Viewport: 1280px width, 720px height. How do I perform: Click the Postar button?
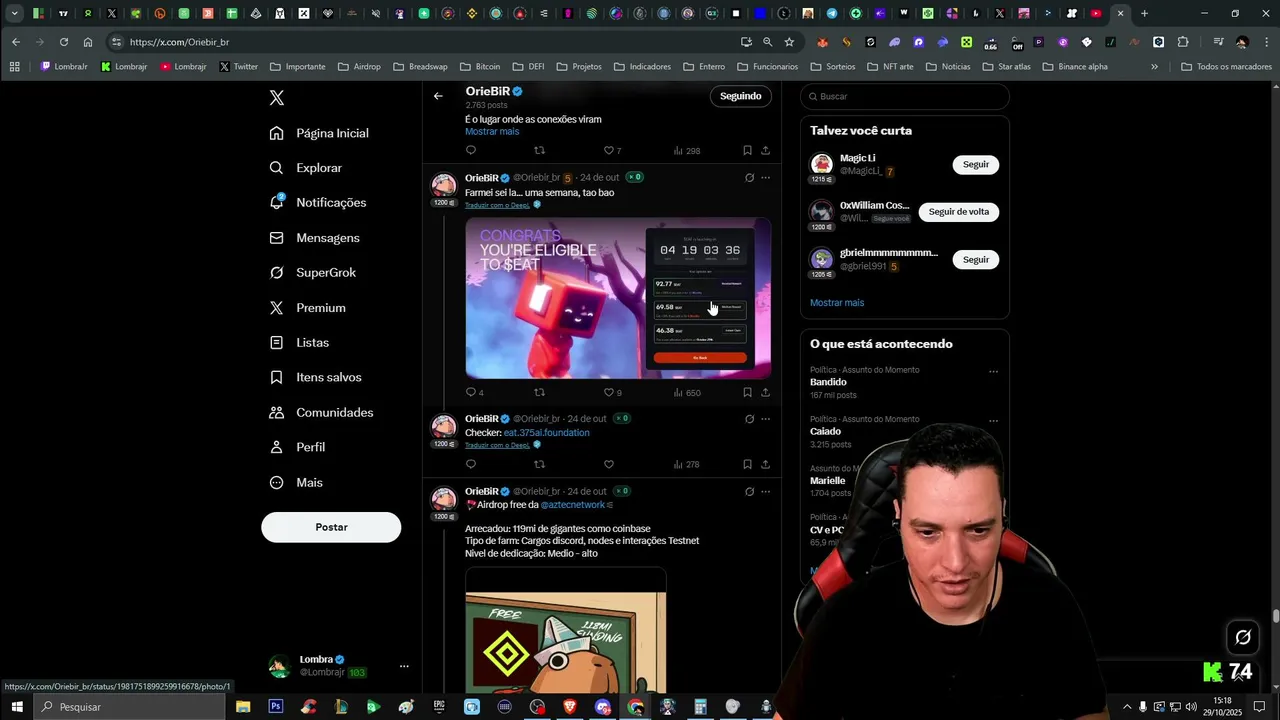tap(331, 527)
